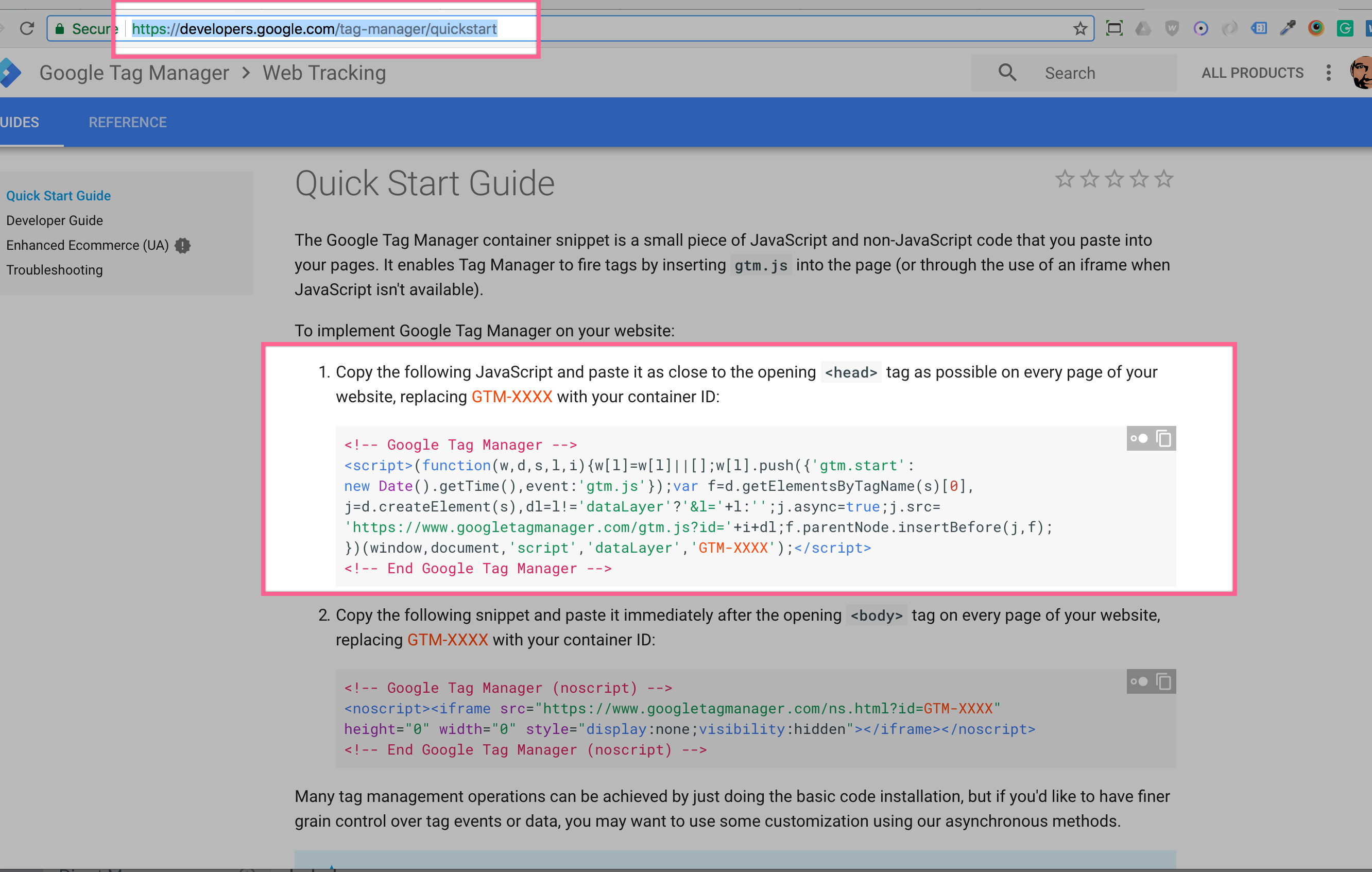Click the Search input field
Image resolution: width=1372 pixels, height=872 pixels.
[x=1094, y=73]
